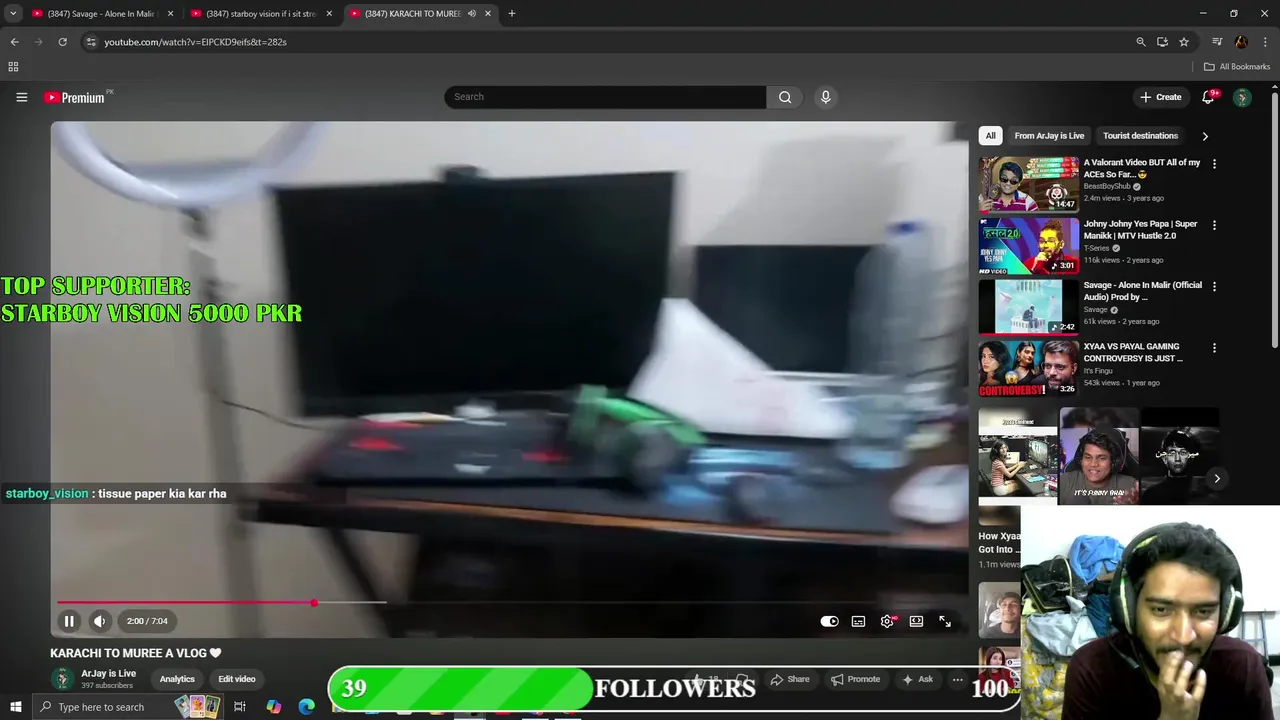Select the From ArJay is Live chip
The image size is (1280, 720).
(1049, 136)
